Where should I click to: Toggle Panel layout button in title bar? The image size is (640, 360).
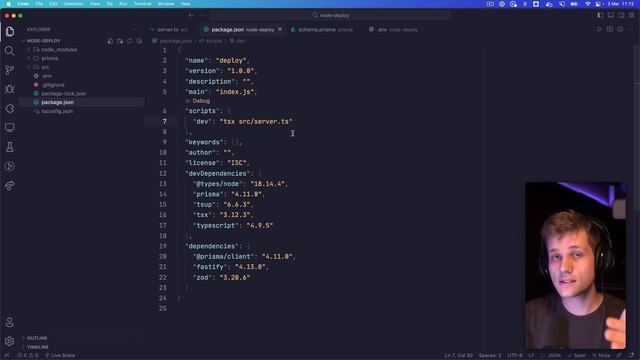coord(611,15)
